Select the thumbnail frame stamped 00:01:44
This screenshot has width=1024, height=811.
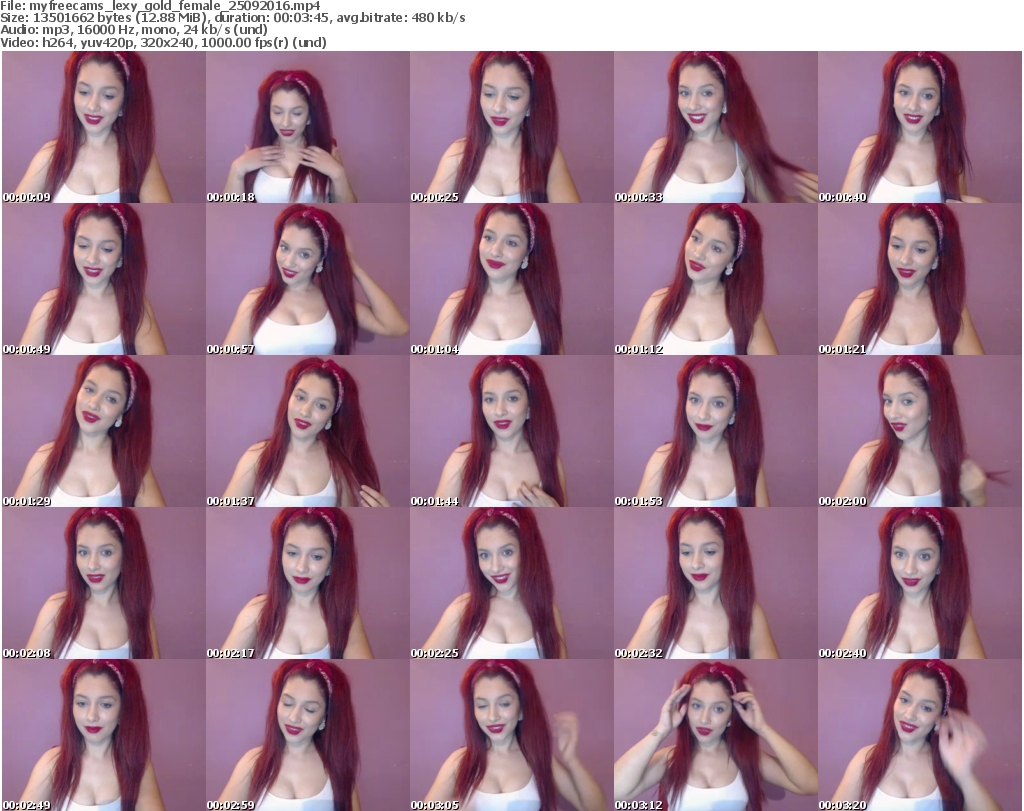pyautogui.click(x=511, y=432)
